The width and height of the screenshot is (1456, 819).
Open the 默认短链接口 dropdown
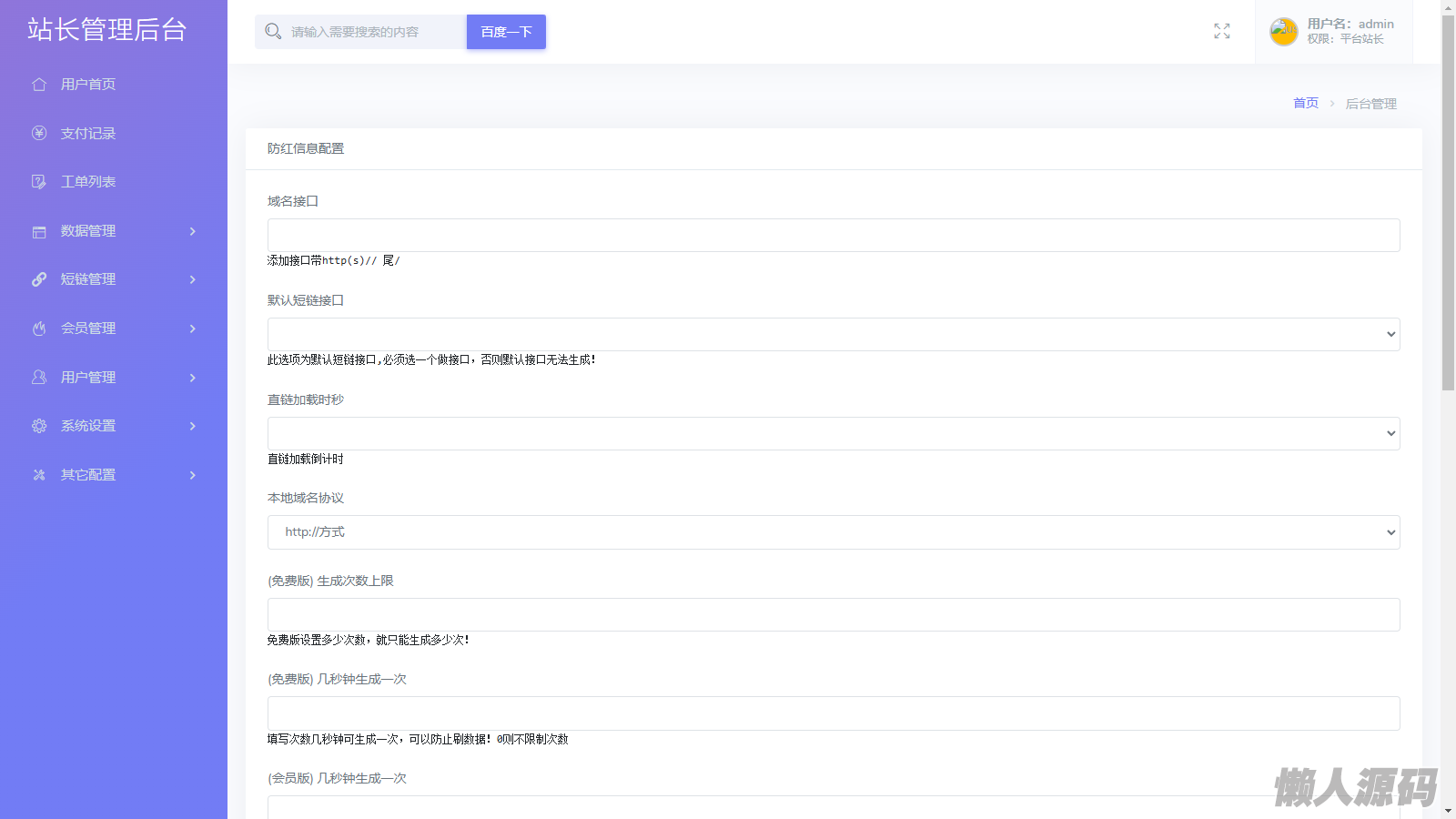[834, 334]
